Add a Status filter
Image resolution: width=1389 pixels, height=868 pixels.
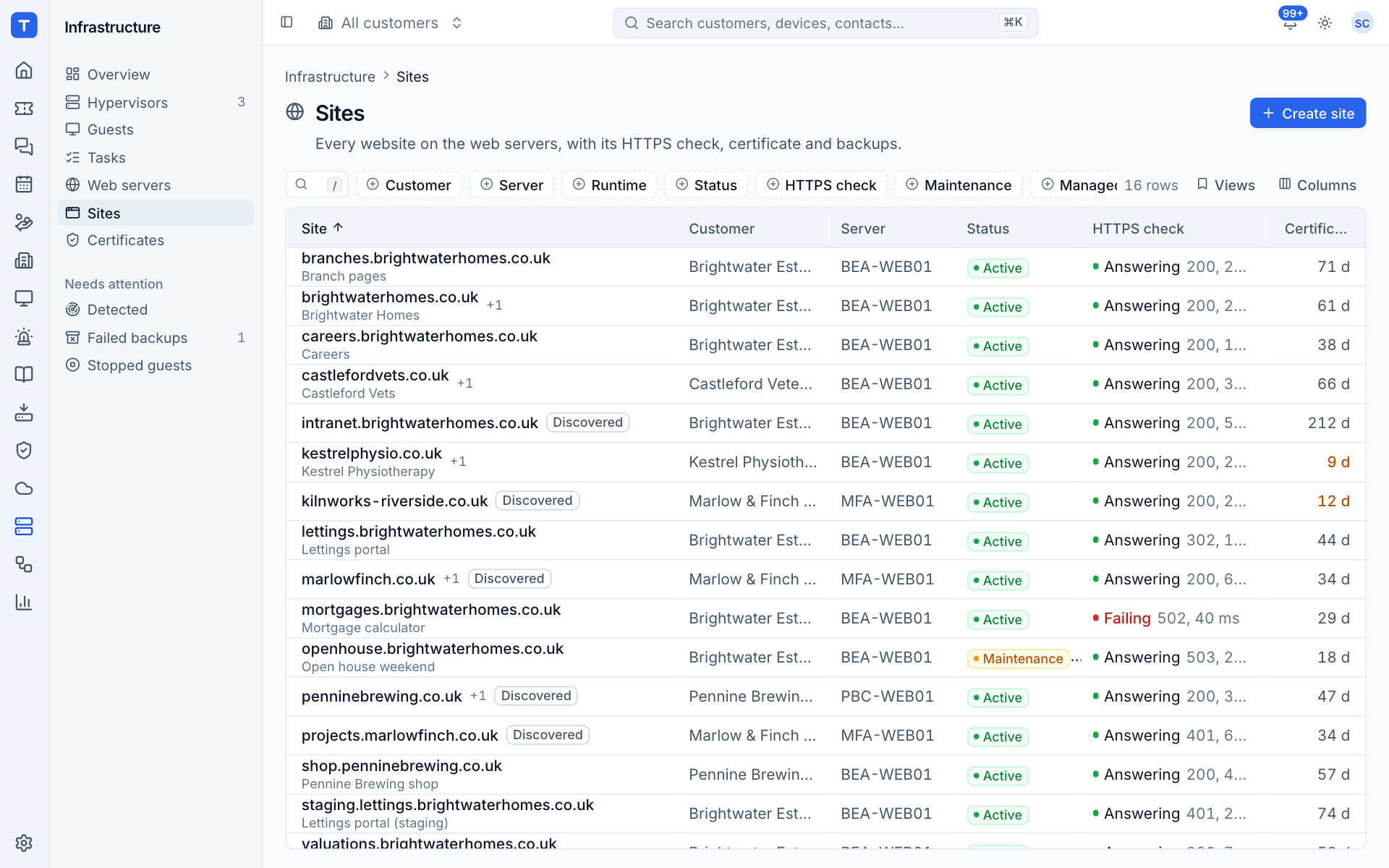pyautogui.click(x=706, y=185)
